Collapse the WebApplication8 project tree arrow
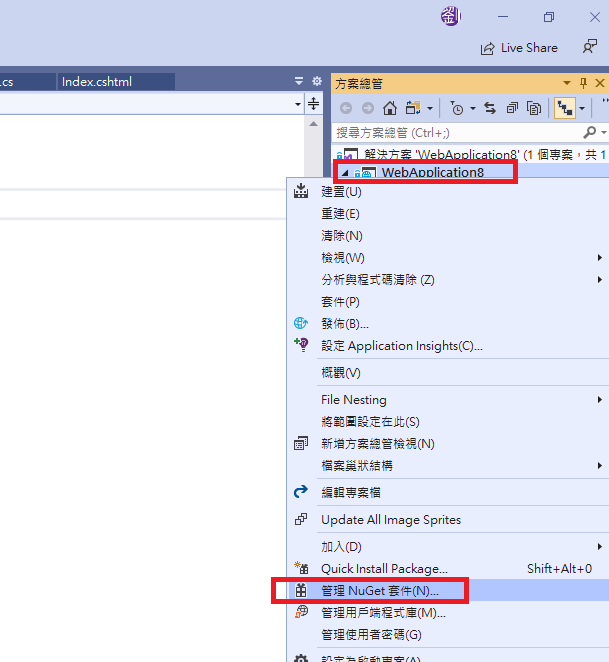Screen dimensions: 609x662 click(345, 172)
